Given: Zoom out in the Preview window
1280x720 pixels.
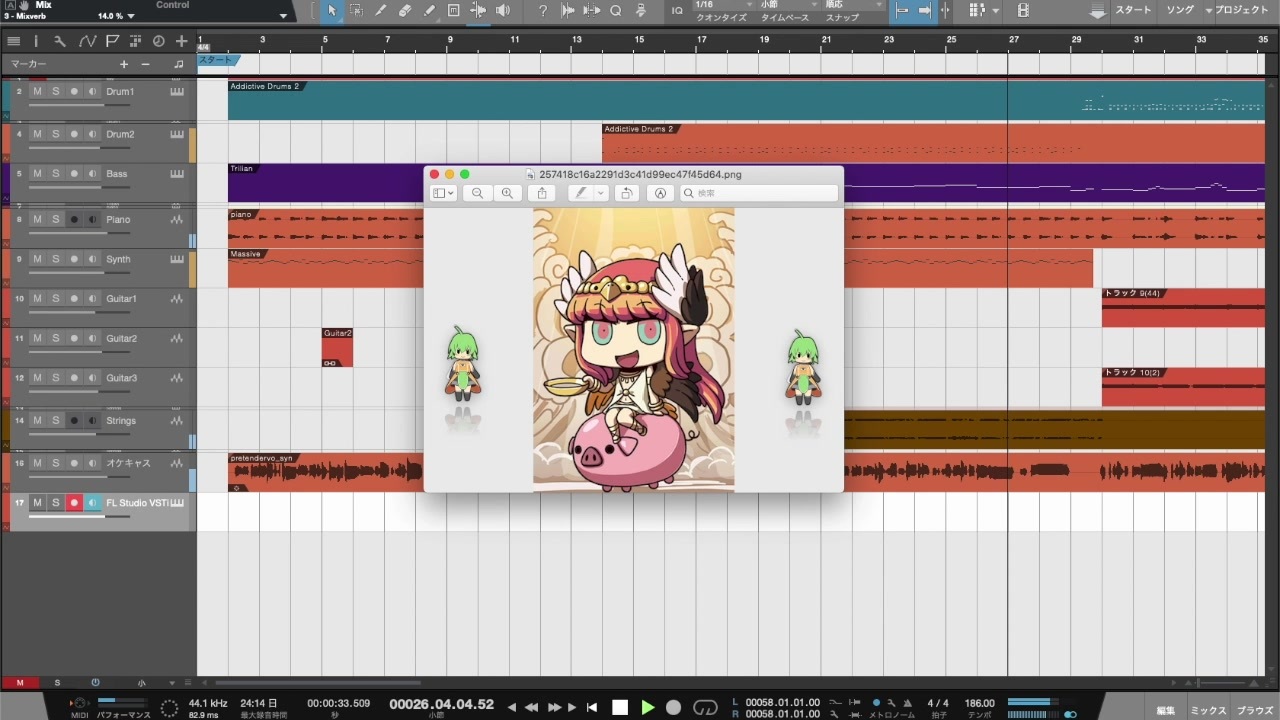Looking at the screenshot, I should coord(477,193).
